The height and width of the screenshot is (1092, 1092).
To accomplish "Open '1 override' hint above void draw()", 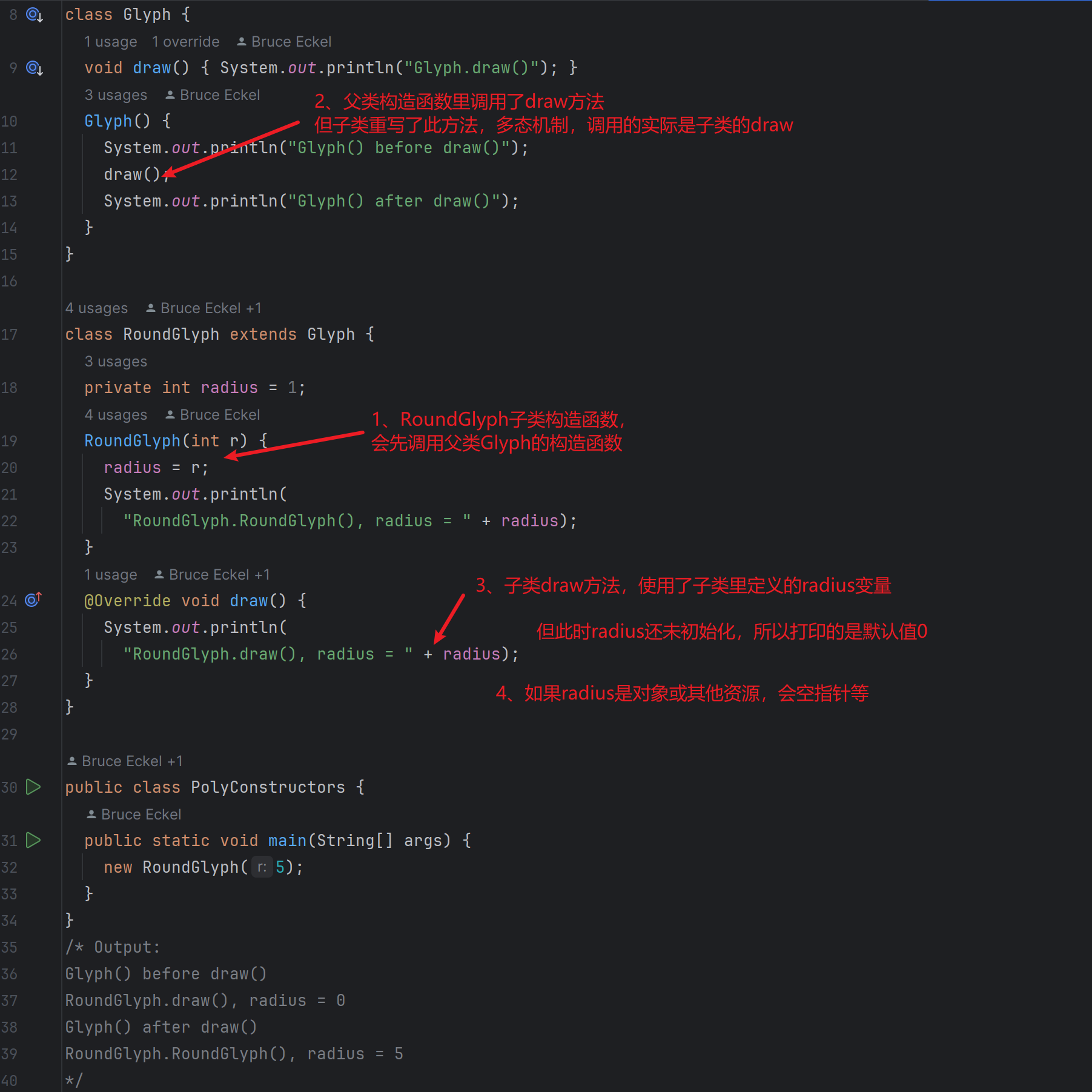I will pyautogui.click(x=186, y=42).
